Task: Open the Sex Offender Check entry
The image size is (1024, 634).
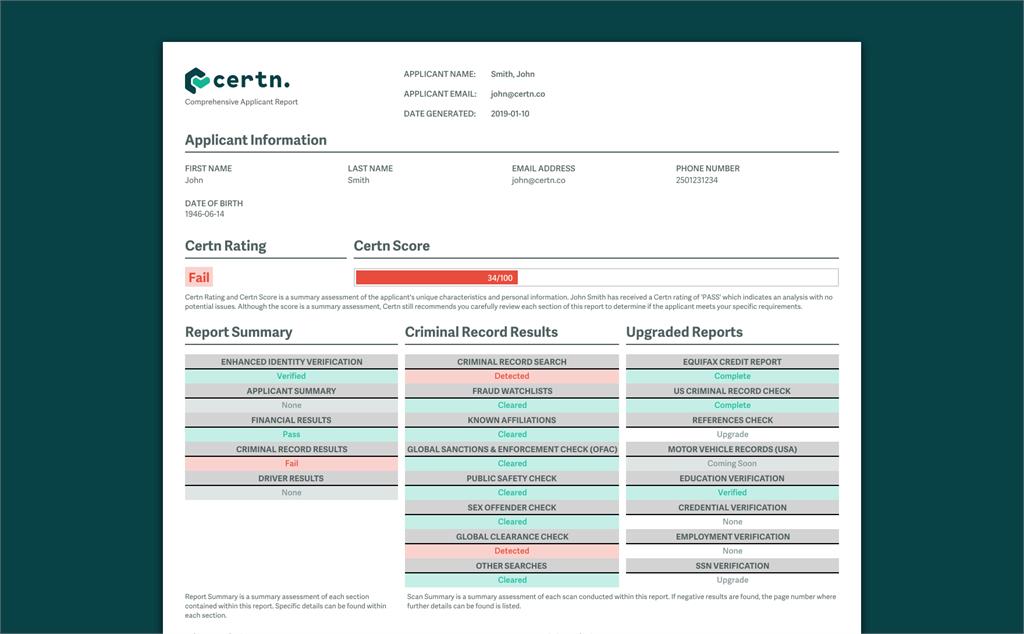Action: coord(511,507)
